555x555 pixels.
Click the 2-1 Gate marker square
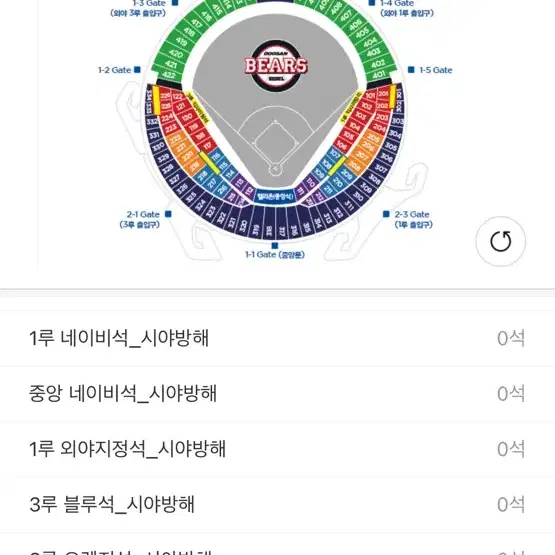click(168, 214)
